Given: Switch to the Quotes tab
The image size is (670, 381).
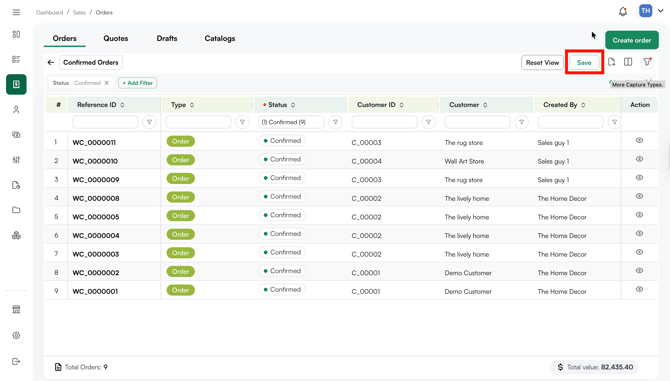Looking at the screenshot, I should [116, 38].
